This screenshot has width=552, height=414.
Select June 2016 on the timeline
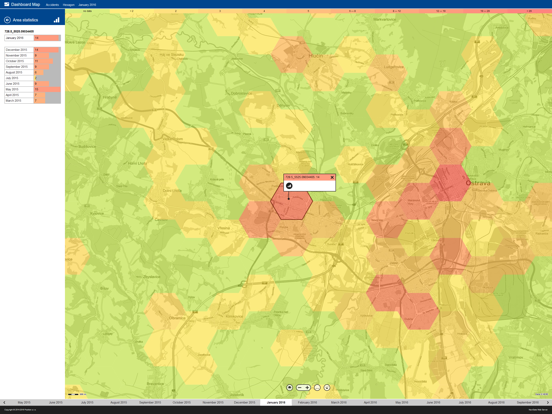point(433,402)
